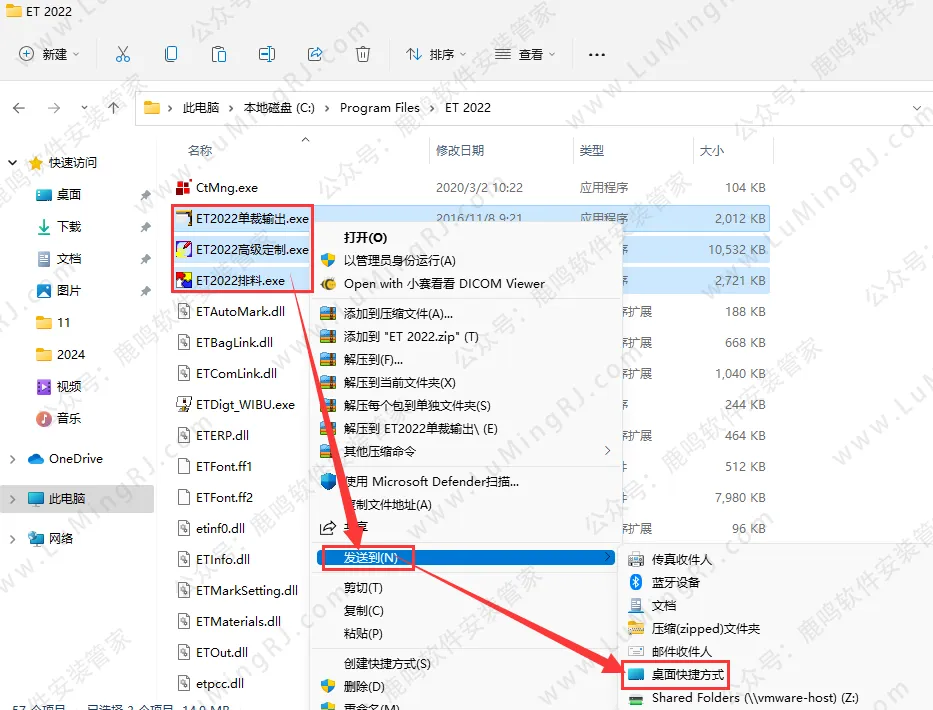Click the ETAutoMark.dll file icon

coord(184,311)
